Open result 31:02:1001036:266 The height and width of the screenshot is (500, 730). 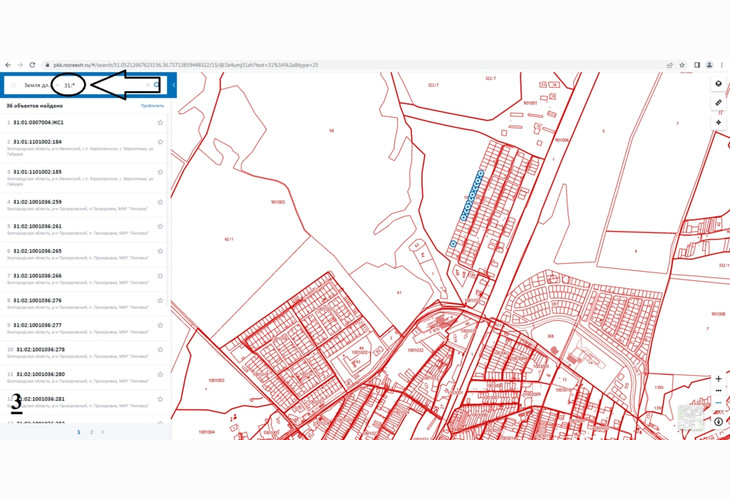pos(37,276)
